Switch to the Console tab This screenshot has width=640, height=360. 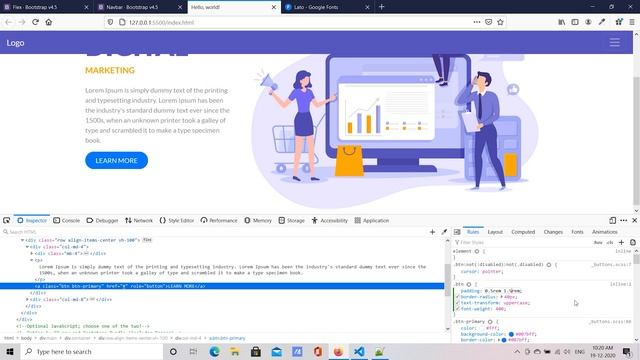[67, 220]
